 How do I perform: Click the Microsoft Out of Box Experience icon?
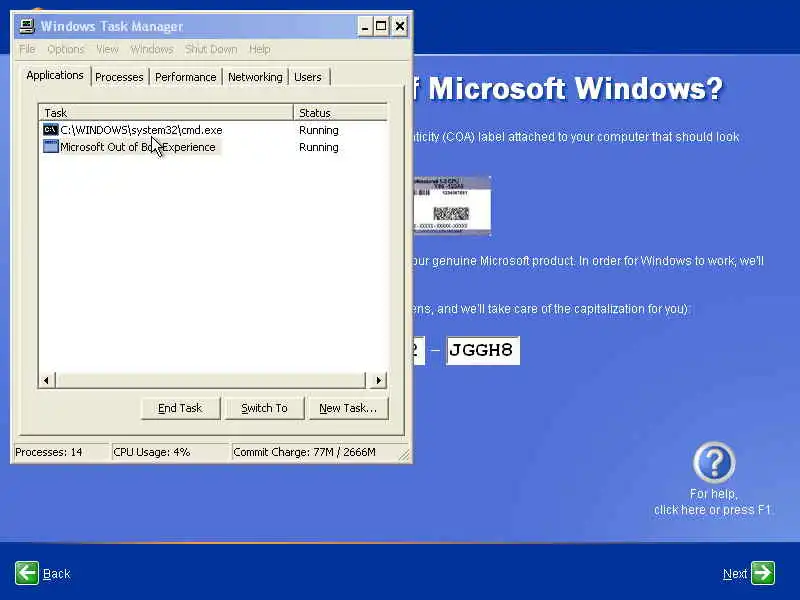51,147
